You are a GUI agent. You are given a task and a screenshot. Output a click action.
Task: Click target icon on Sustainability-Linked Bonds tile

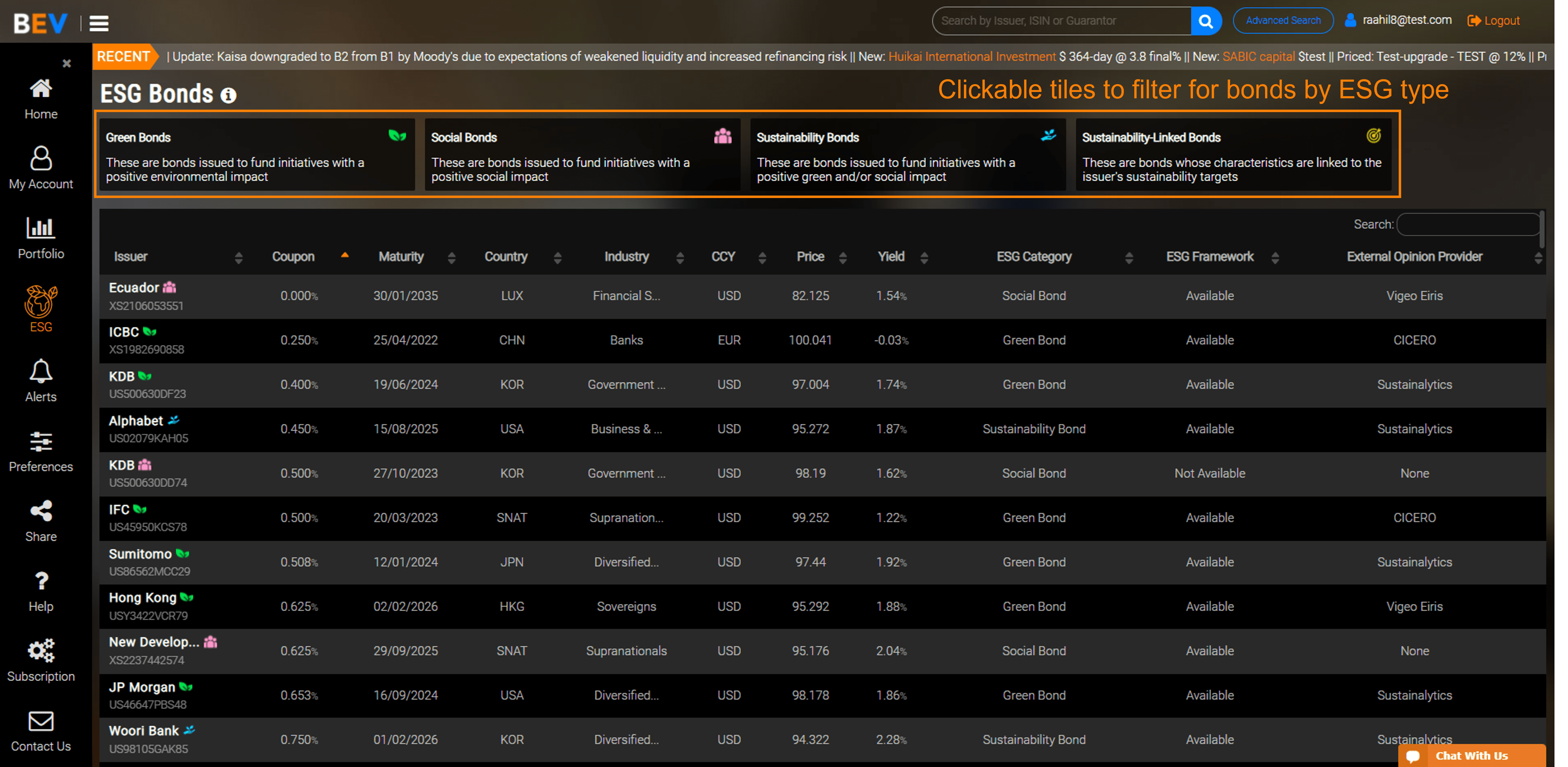click(1374, 135)
